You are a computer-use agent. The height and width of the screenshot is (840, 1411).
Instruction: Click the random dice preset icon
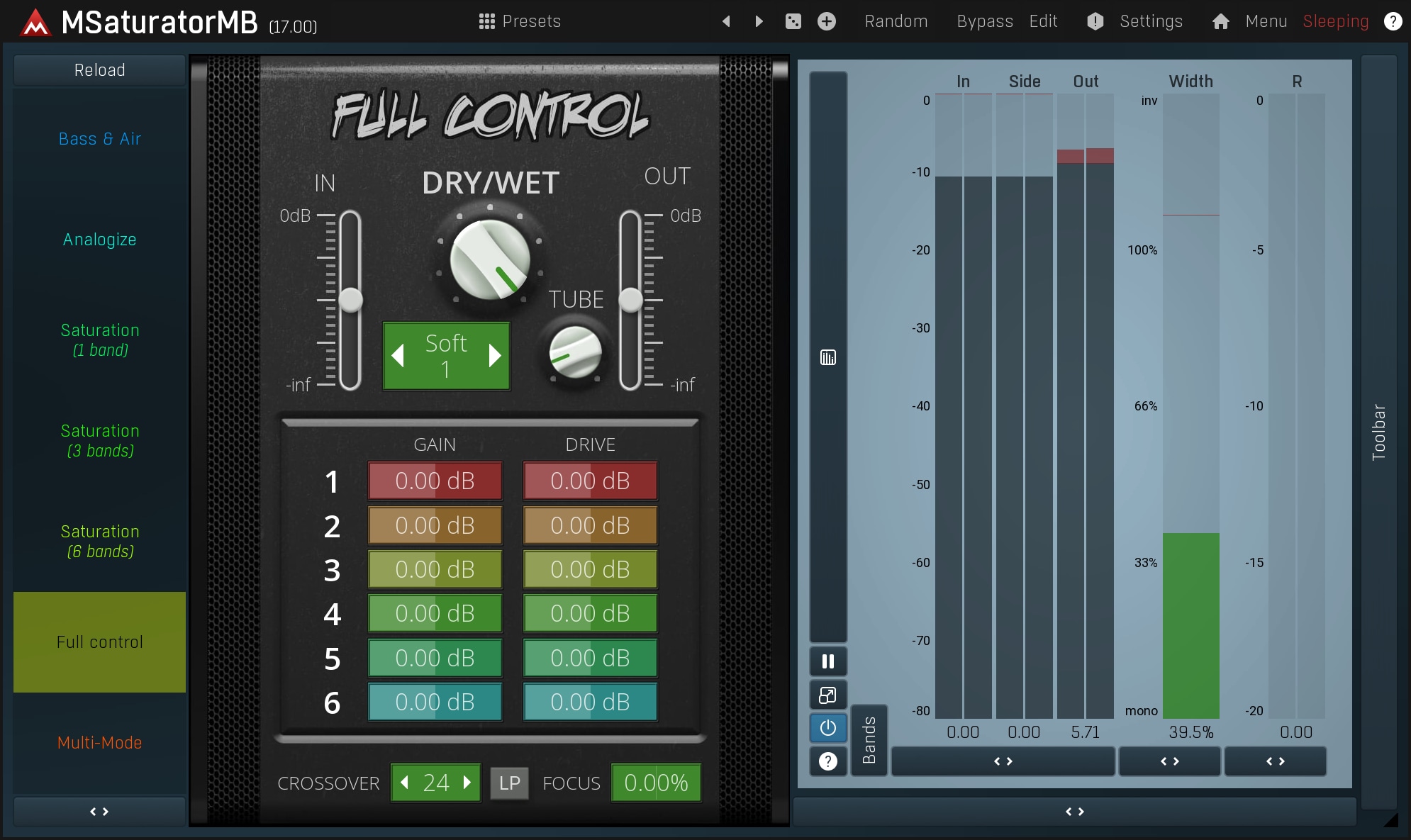click(x=793, y=21)
